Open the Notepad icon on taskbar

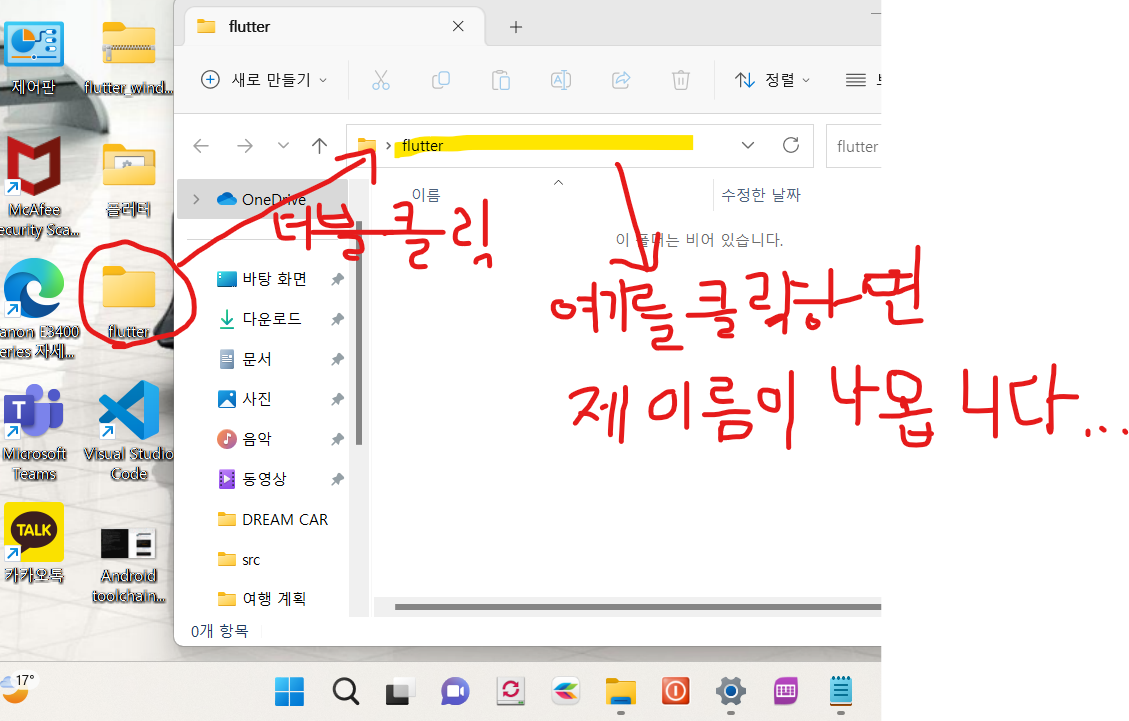[x=840, y=691]
